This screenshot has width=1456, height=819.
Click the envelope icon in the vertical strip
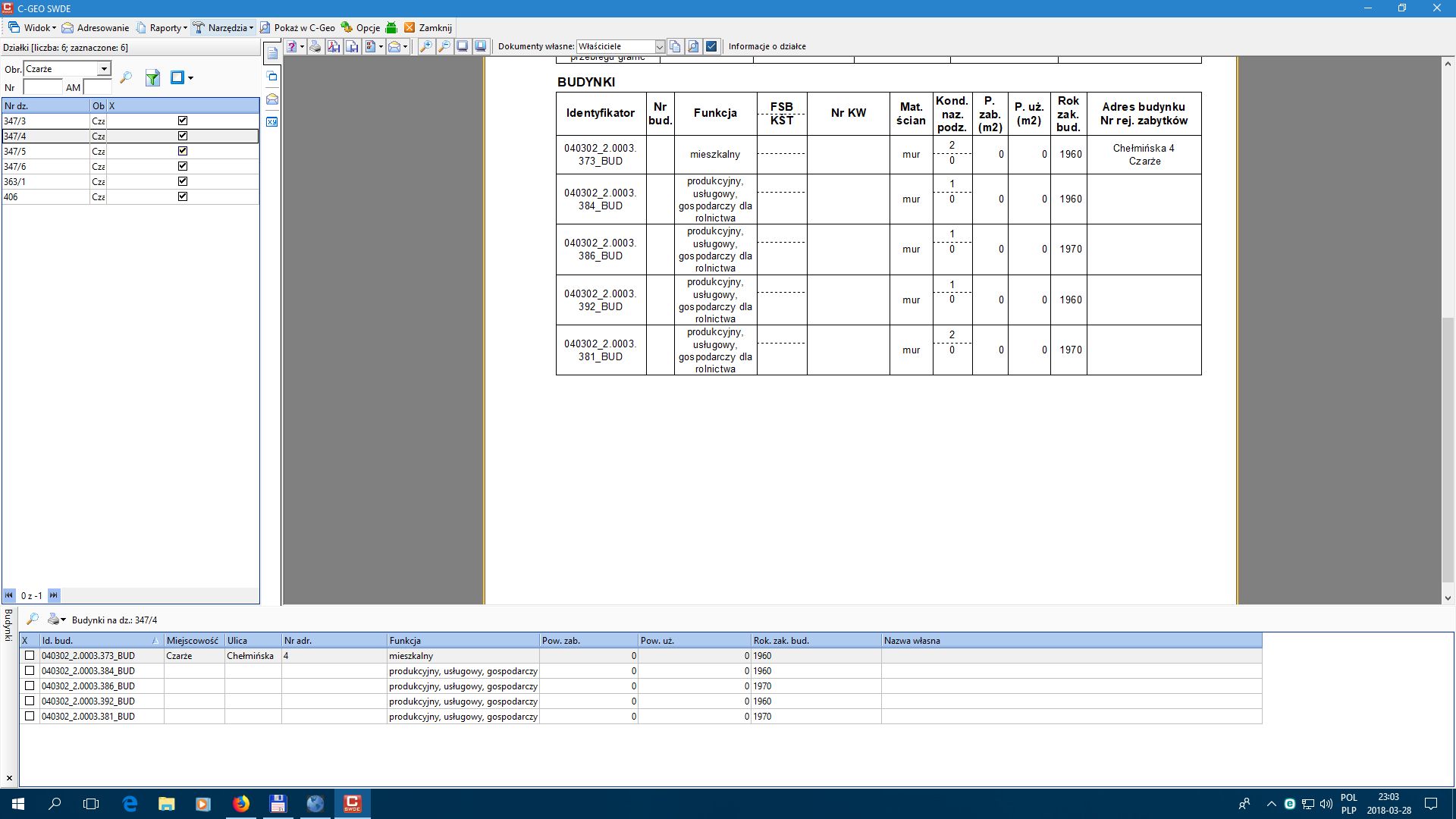272,99
